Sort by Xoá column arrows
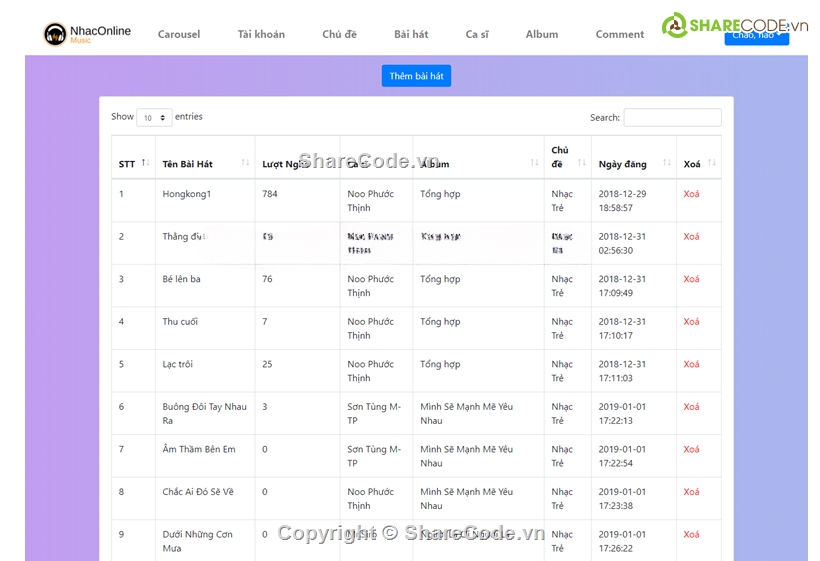Viewport: 820px width, 561px height. (711, 163)
